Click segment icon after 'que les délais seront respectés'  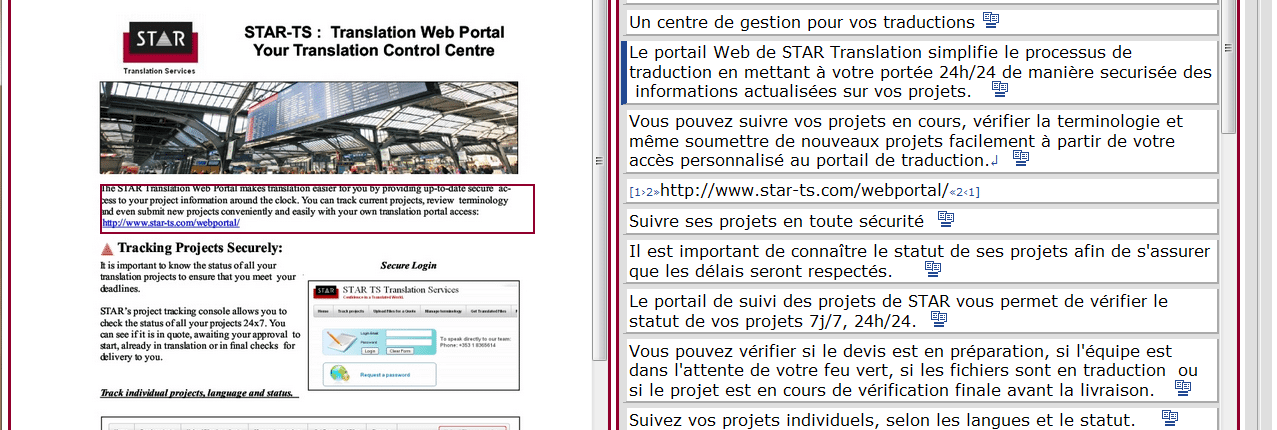(933, 270)
